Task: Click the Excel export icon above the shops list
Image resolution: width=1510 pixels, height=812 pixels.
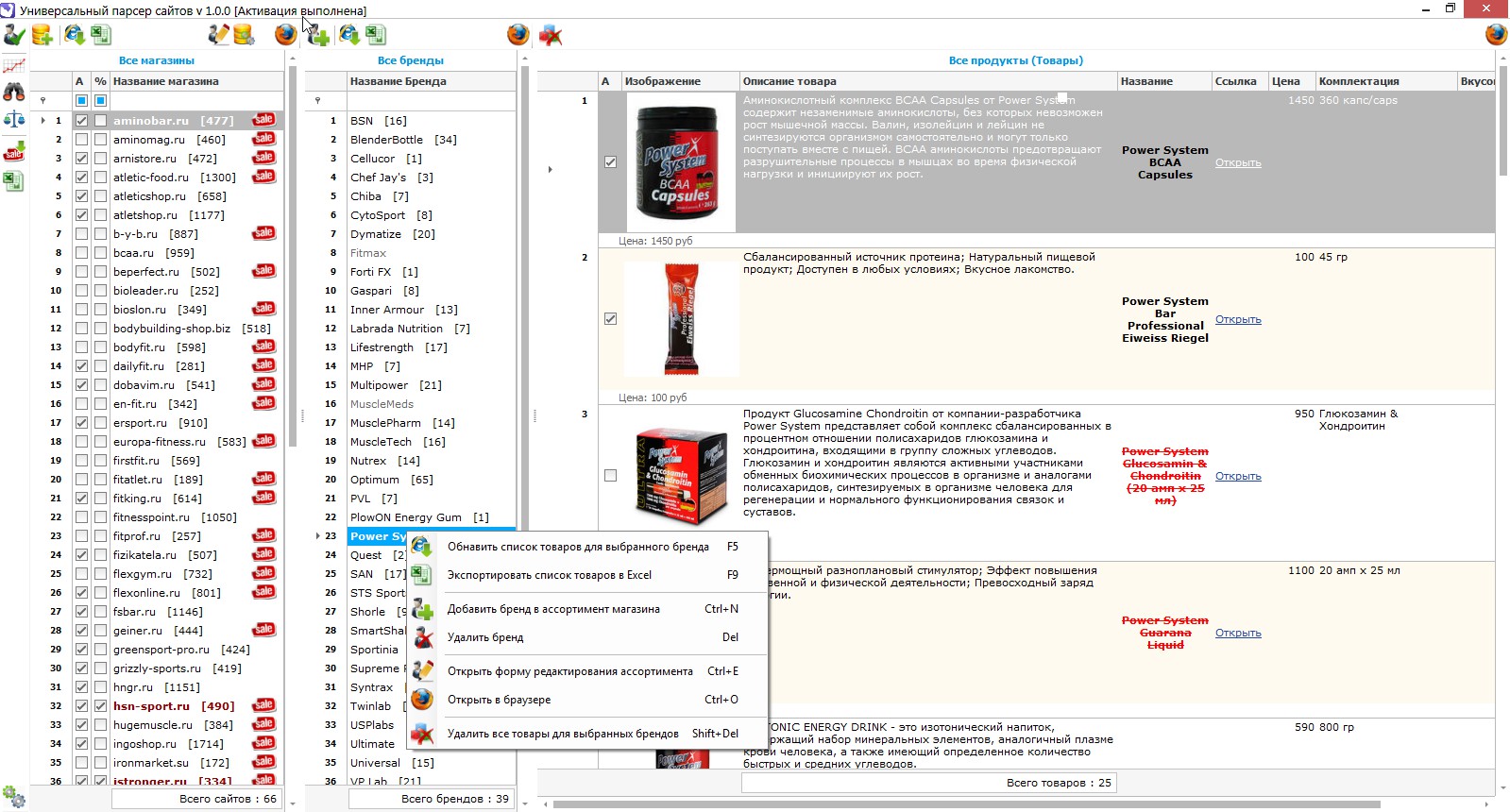Action: click(x=101, y=36)
